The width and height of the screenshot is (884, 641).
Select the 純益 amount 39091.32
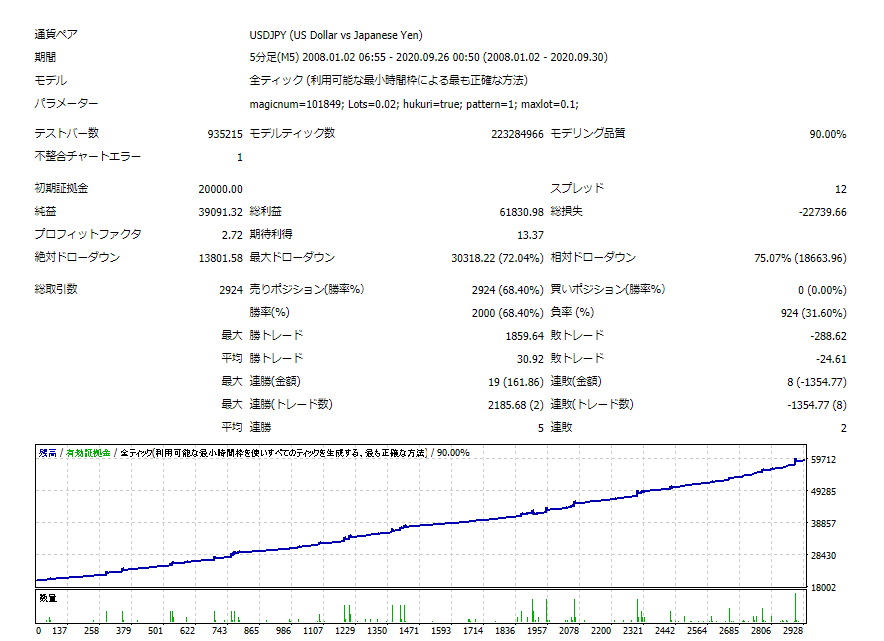(220, 212)
